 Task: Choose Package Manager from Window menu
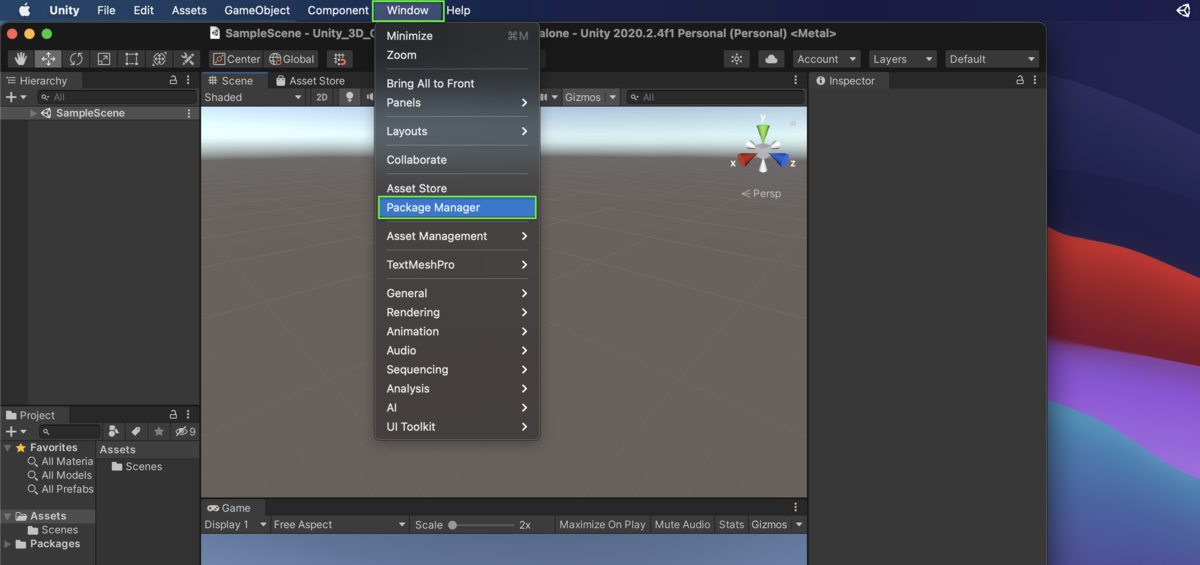pyautogui.click(x=458, y=207)
